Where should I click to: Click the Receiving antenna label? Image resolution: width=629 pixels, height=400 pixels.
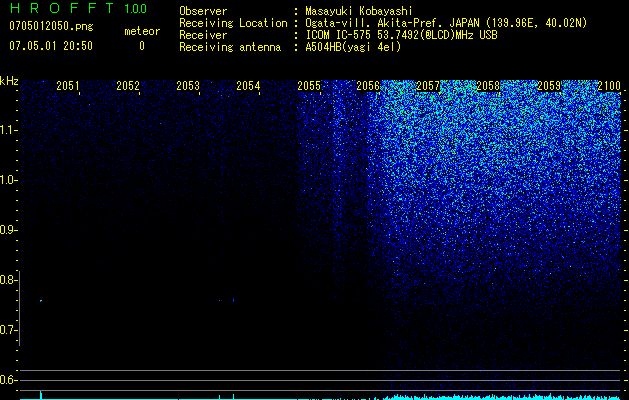(x=230, y=47)
